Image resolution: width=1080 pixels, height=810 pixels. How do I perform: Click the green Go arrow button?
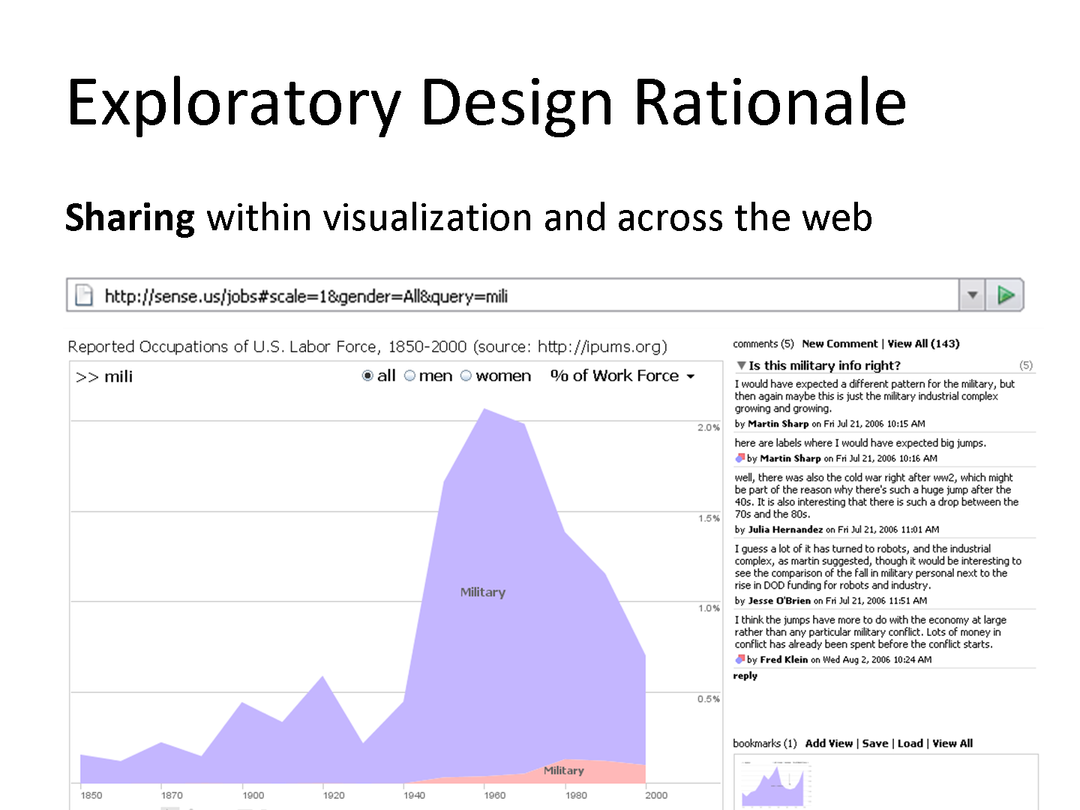click(1006, 296)
